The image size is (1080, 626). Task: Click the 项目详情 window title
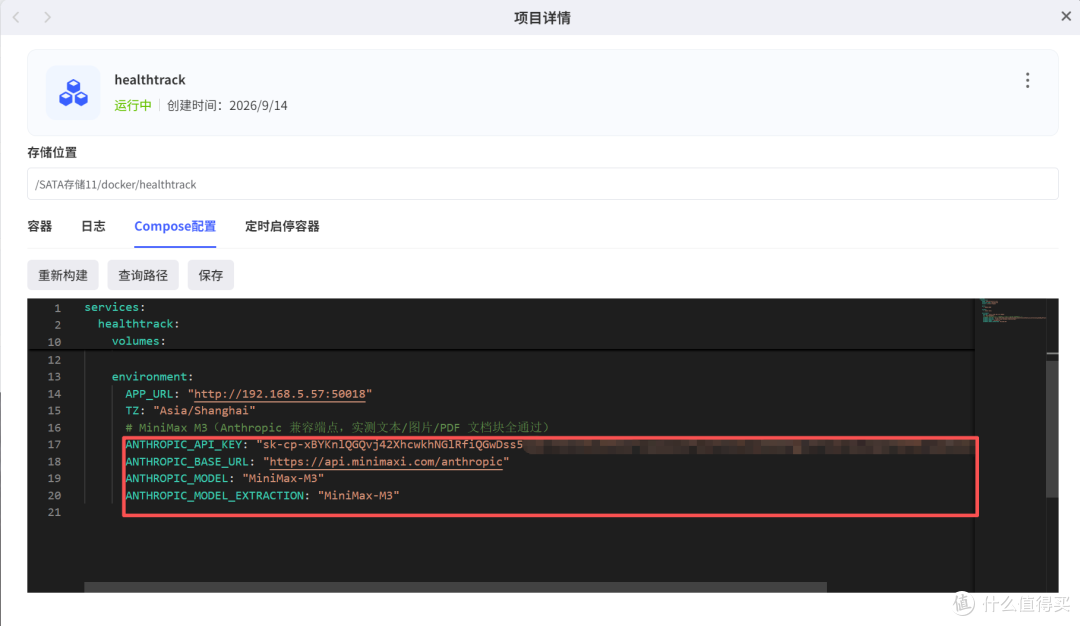[x=542, y=18]
